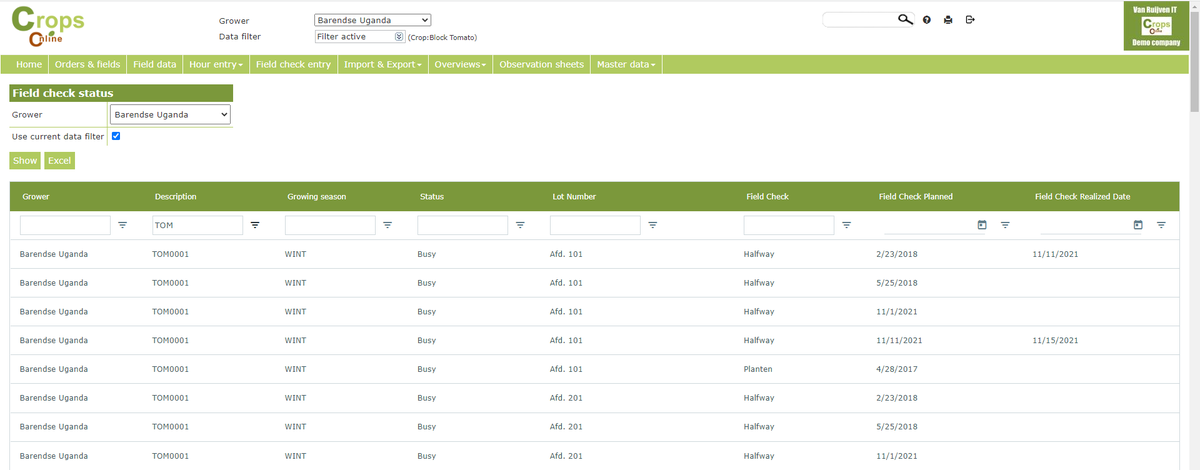
Task: Click the logout icon in header
Action: 970,19
